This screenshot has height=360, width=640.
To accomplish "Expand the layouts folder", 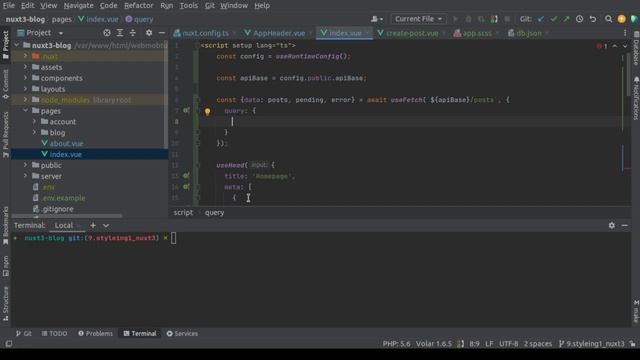I will point(25,89).
